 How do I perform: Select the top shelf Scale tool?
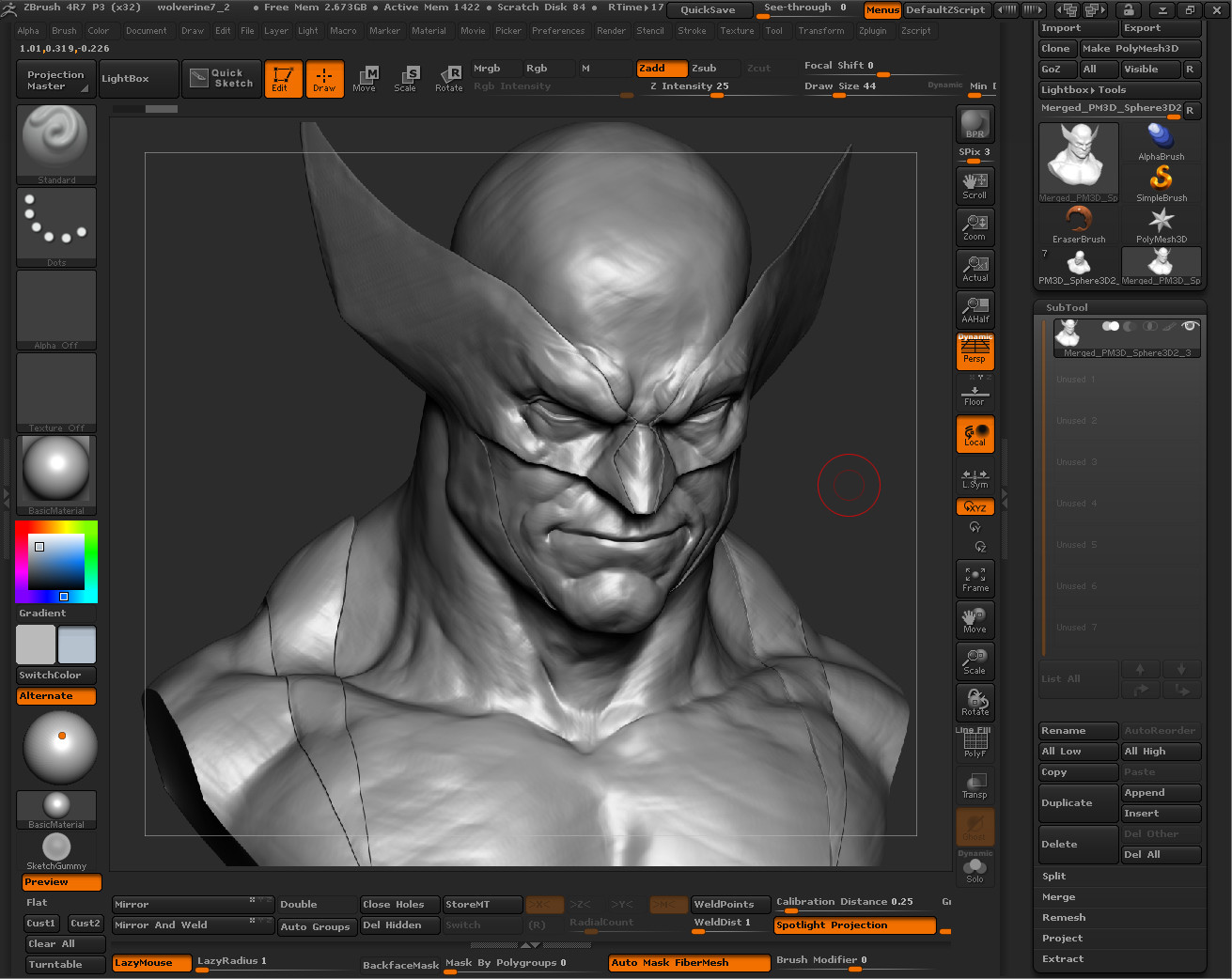point(406,79)
